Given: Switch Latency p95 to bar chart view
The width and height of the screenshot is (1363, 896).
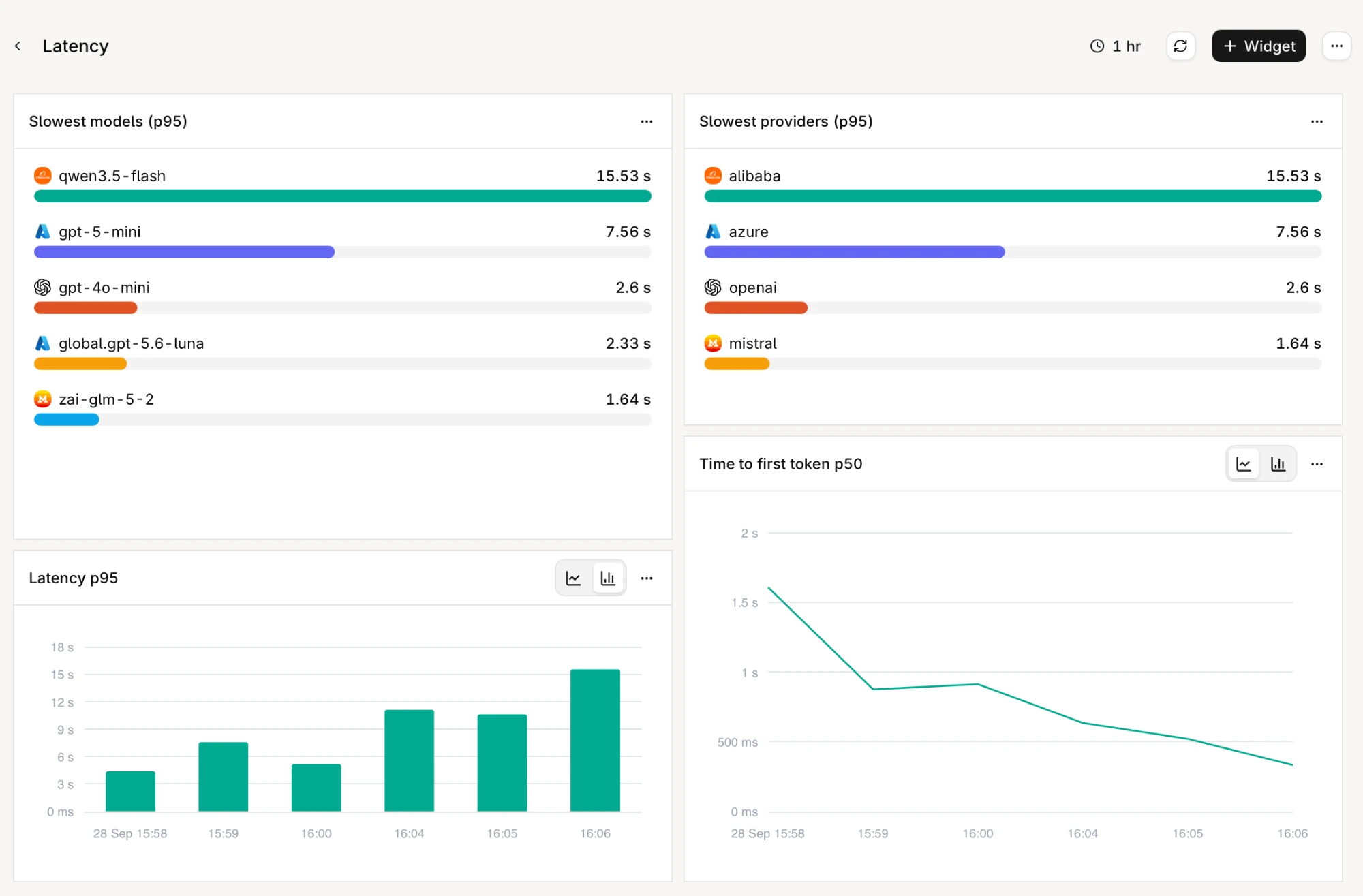Looking at the screenshot, I should pyautogui.click(x=608, y=578).
